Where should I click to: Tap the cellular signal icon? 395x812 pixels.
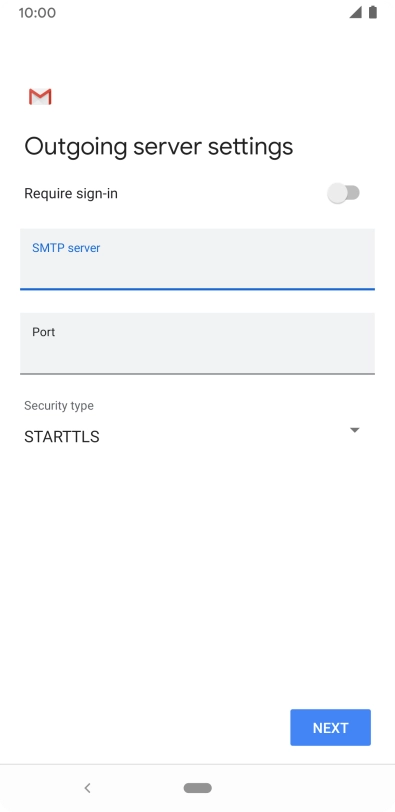point(355,12)
